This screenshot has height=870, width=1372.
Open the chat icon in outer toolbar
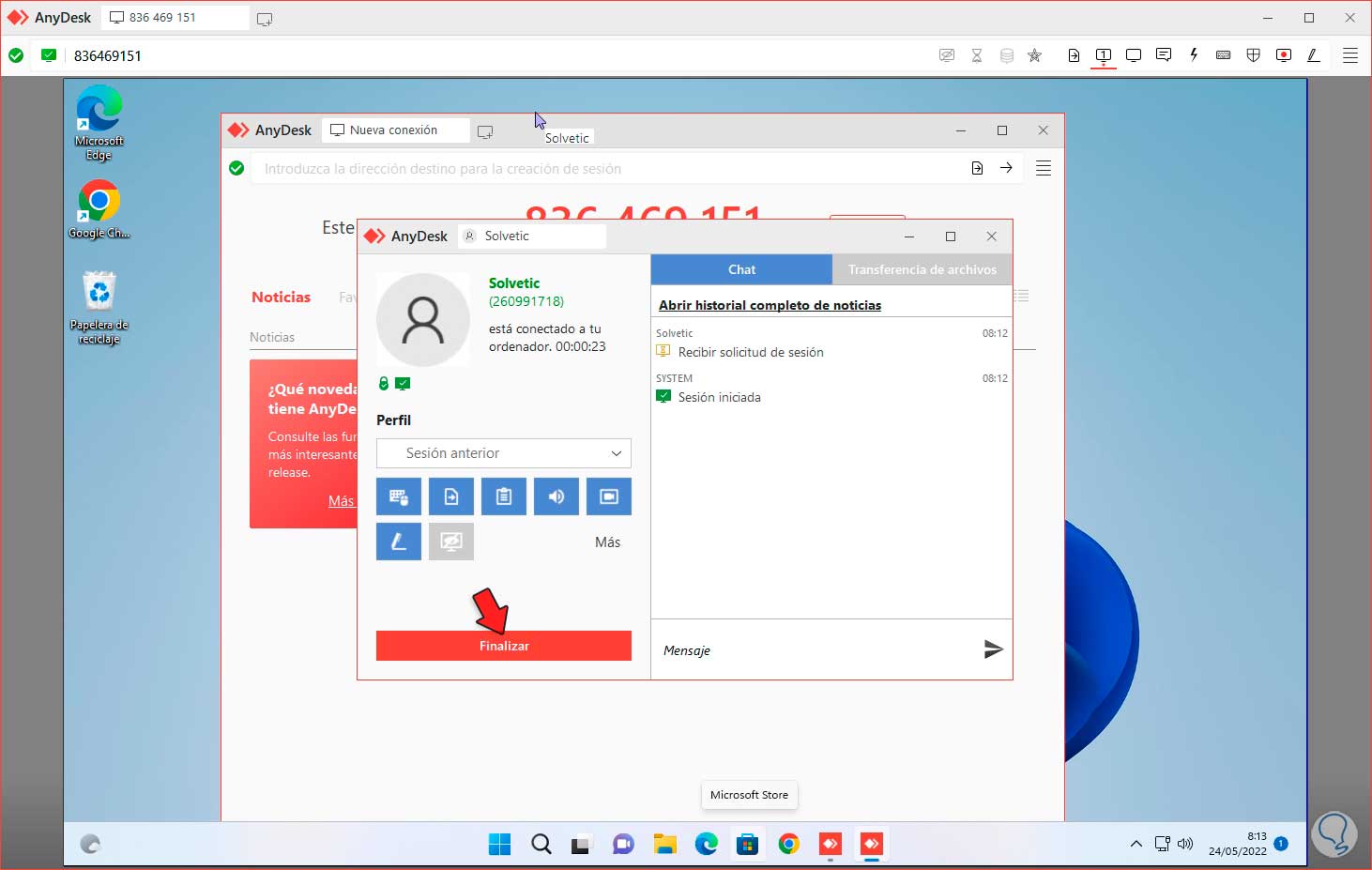[1164, 55]
